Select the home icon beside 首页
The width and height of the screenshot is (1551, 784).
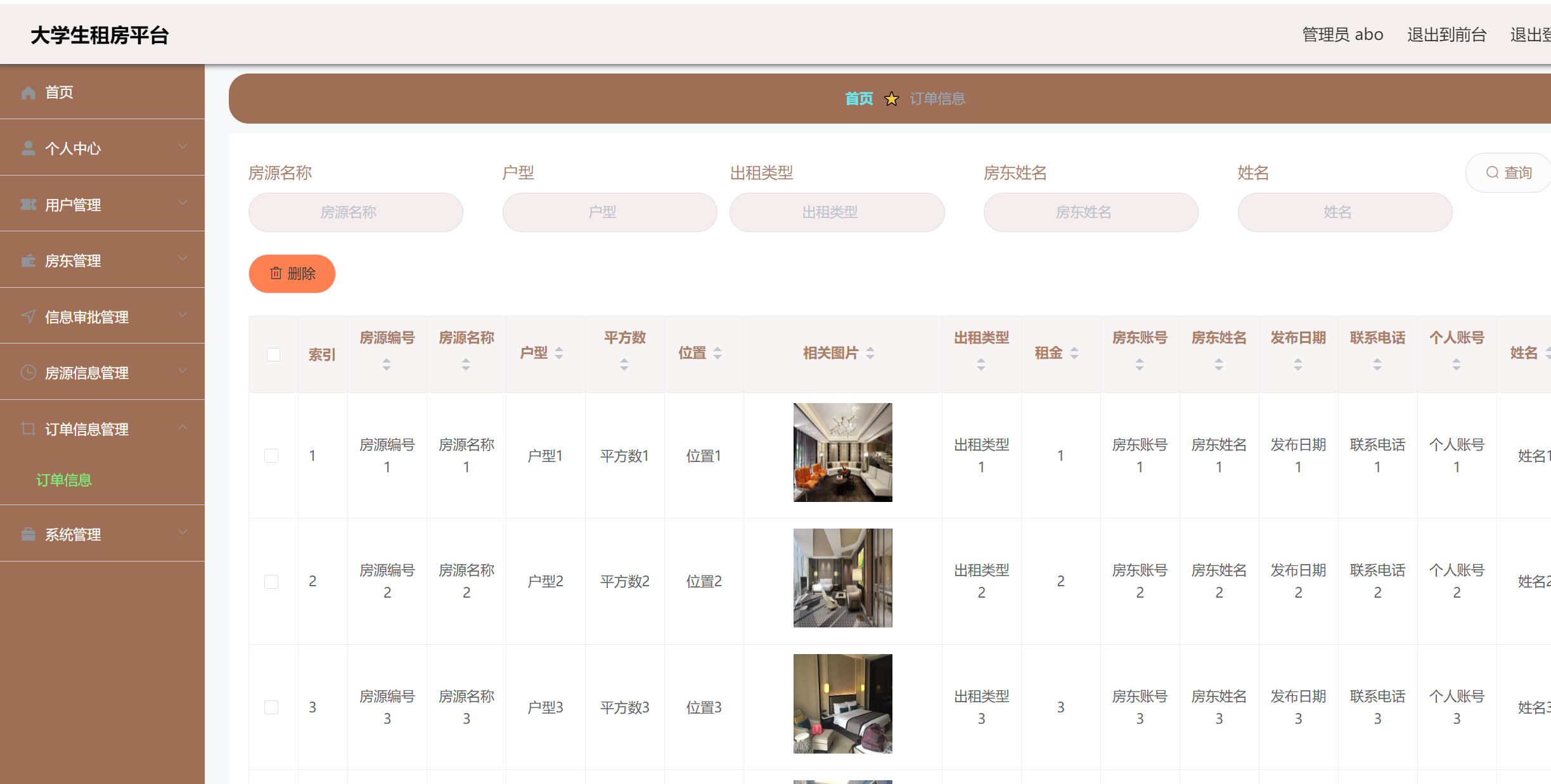click(28, 92)
